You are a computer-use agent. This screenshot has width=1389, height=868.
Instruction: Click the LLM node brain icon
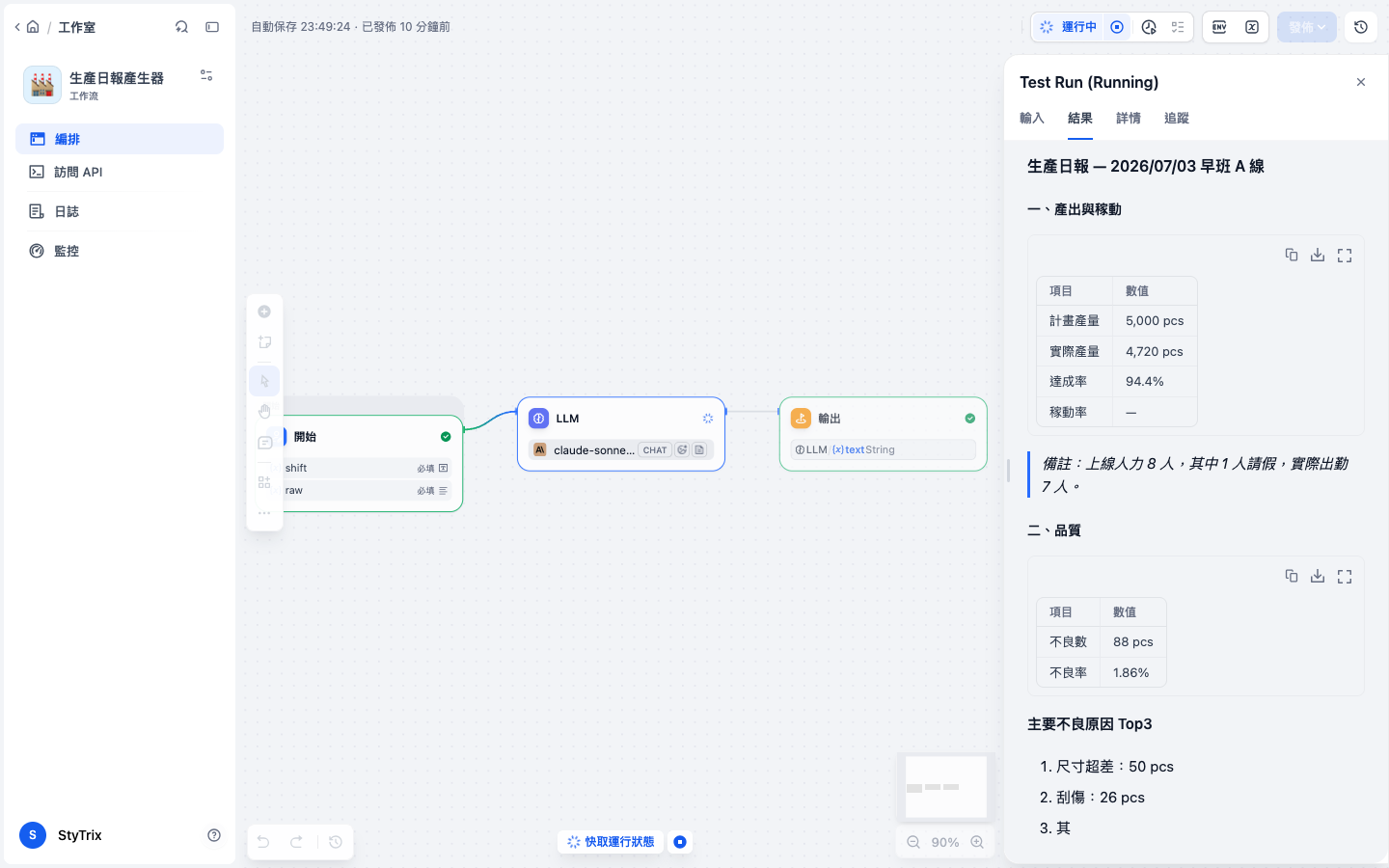[x=539, y=419]
